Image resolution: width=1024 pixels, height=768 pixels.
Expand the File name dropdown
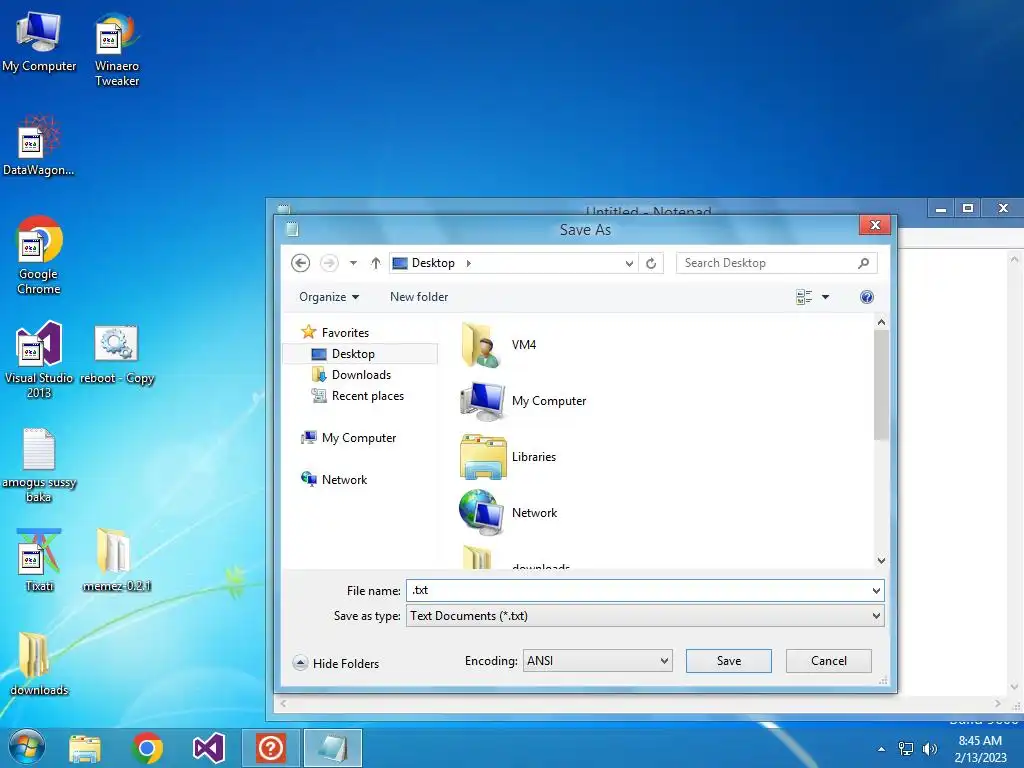point(876,590)
